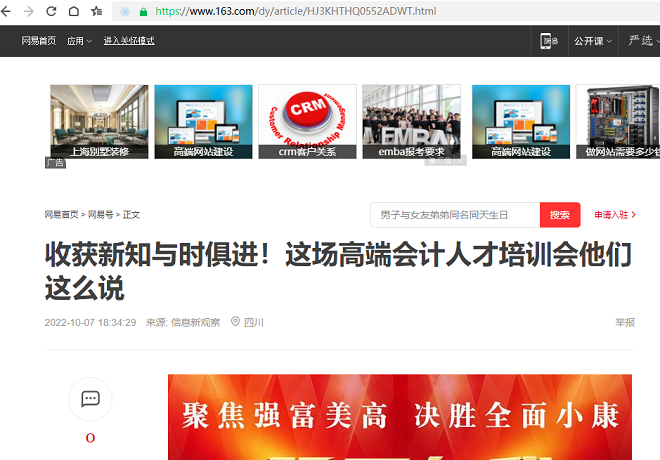Click the browser forward arrow
This screenshot has width=660, height=460.
point(28,11)
